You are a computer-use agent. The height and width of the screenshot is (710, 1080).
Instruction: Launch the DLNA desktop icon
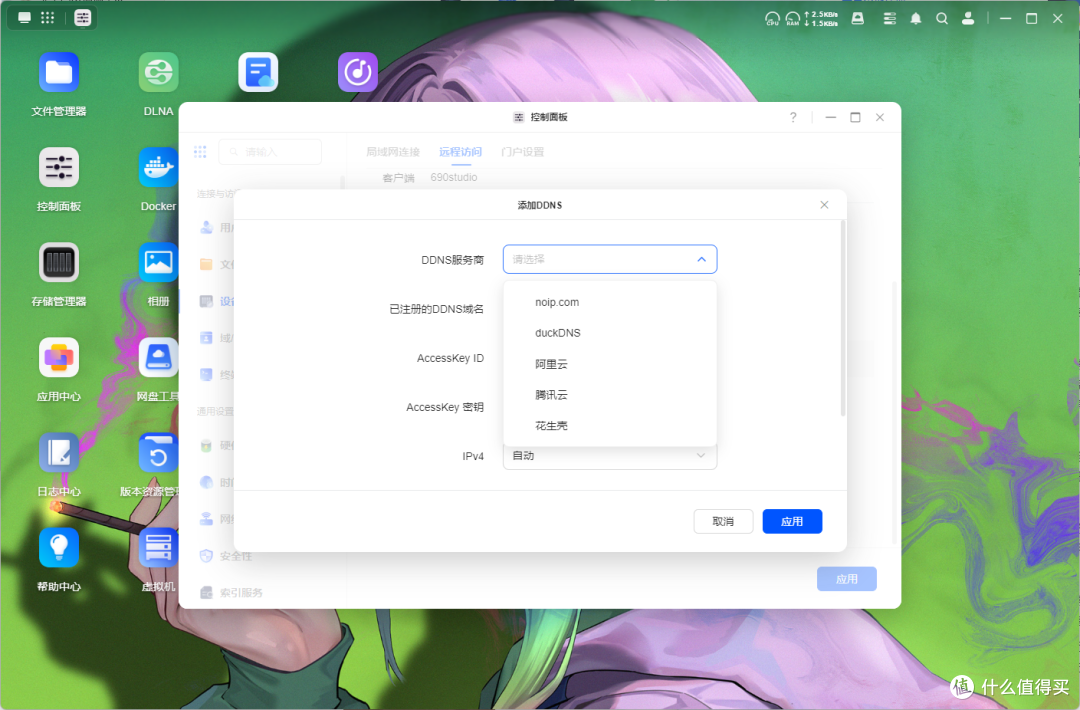[158, 72]
